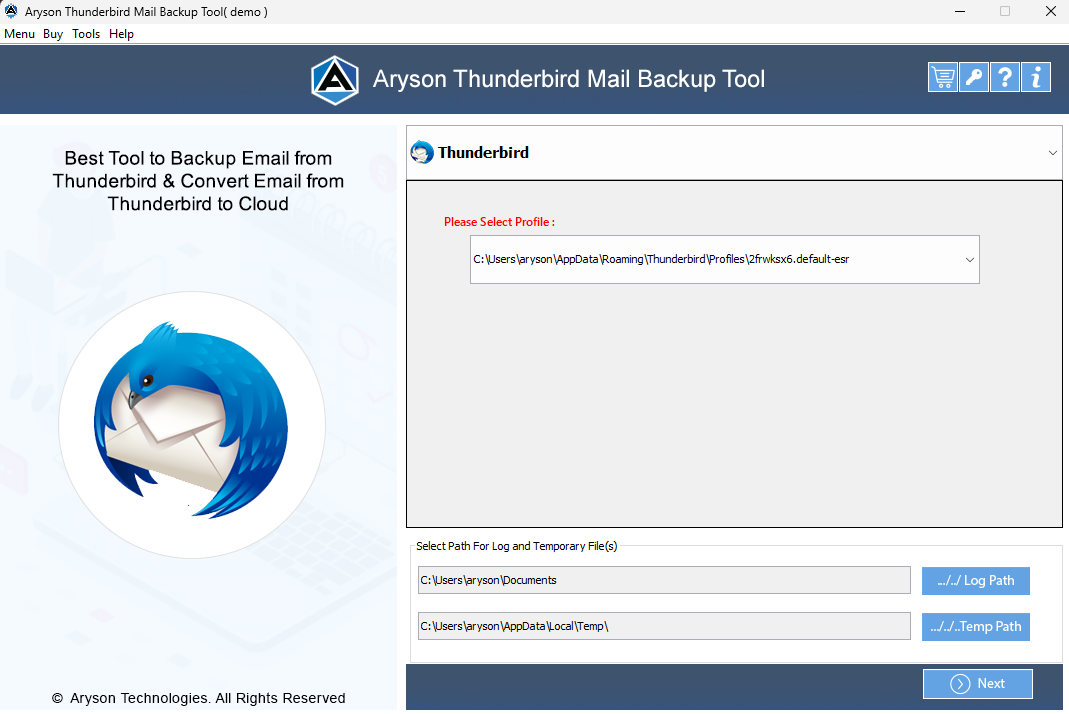Click the question mark help icon
The image size is (1069, 714).
(x=1005, y=78)
